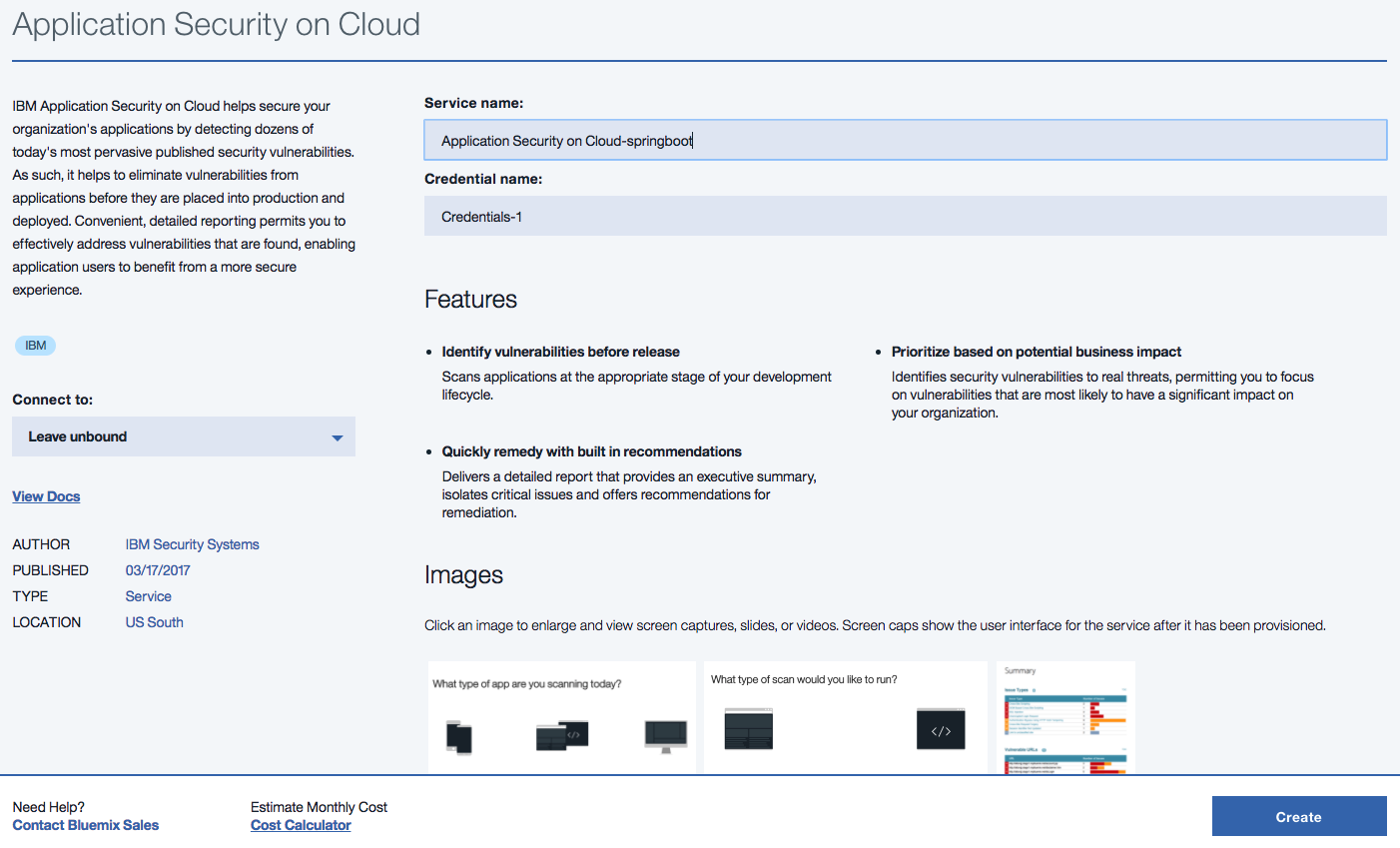
Task: Click the Need Help? text
Action: point(48,807)
